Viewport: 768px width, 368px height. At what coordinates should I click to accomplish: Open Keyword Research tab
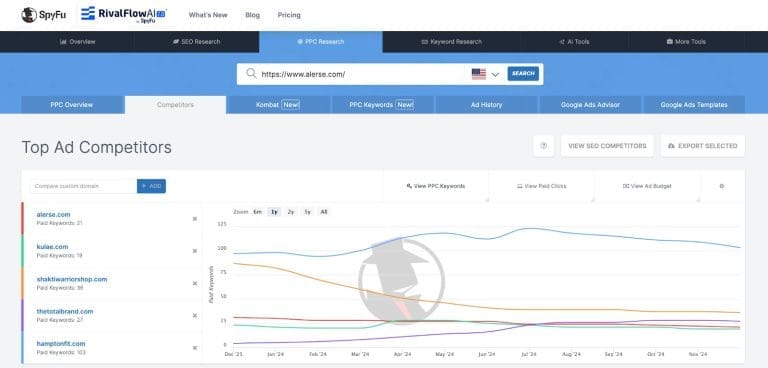451,42
